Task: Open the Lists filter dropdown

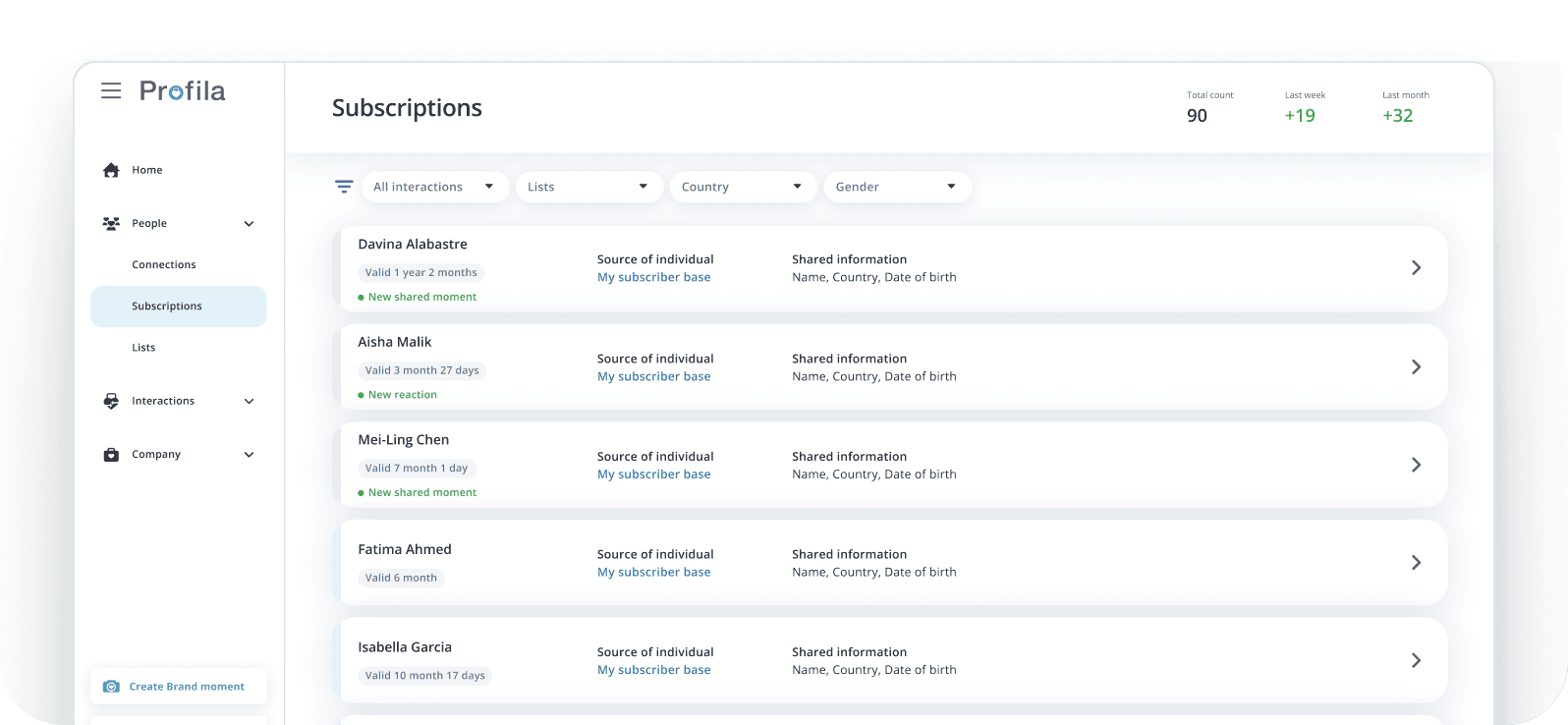Action: [x=589, y=187]
